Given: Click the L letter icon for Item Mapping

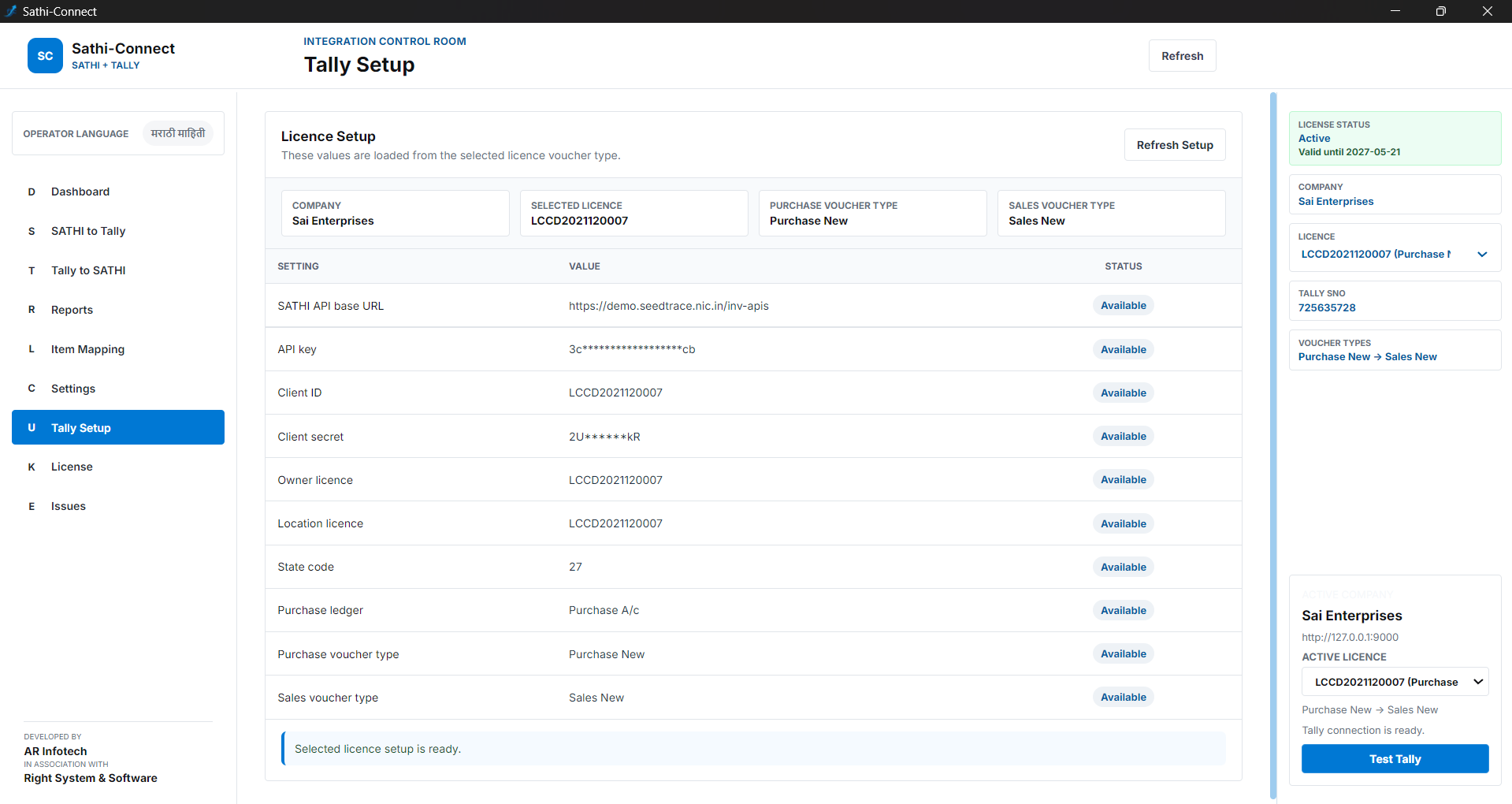Looking at the screenshot, I should point(32,349).
